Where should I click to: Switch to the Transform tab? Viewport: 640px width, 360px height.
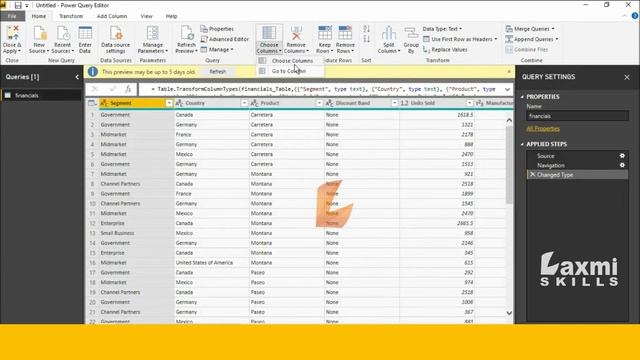[x=71, y=16]
